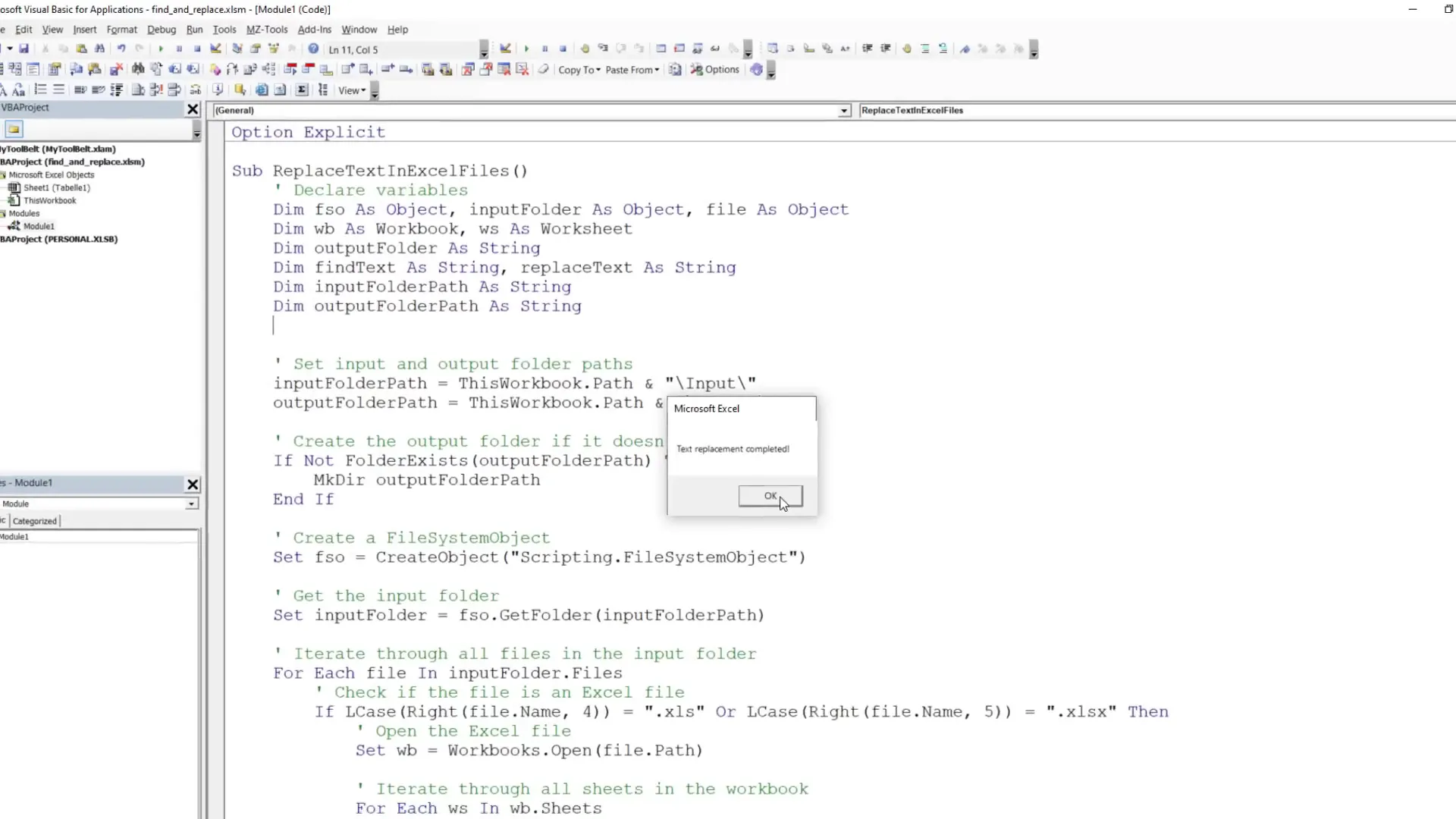
Task: Click the MZ-Tools globe icon
Action: pos(758,70)
